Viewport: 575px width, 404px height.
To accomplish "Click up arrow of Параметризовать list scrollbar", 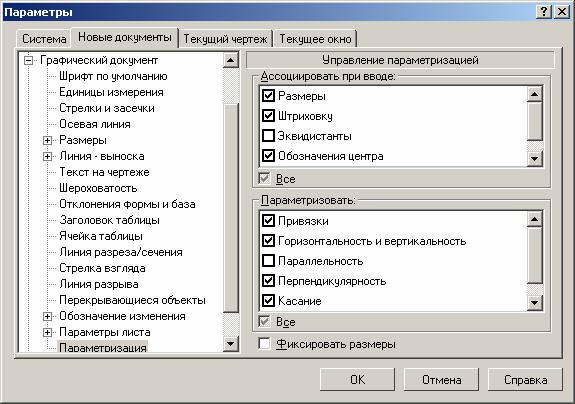I will point(534,219).
